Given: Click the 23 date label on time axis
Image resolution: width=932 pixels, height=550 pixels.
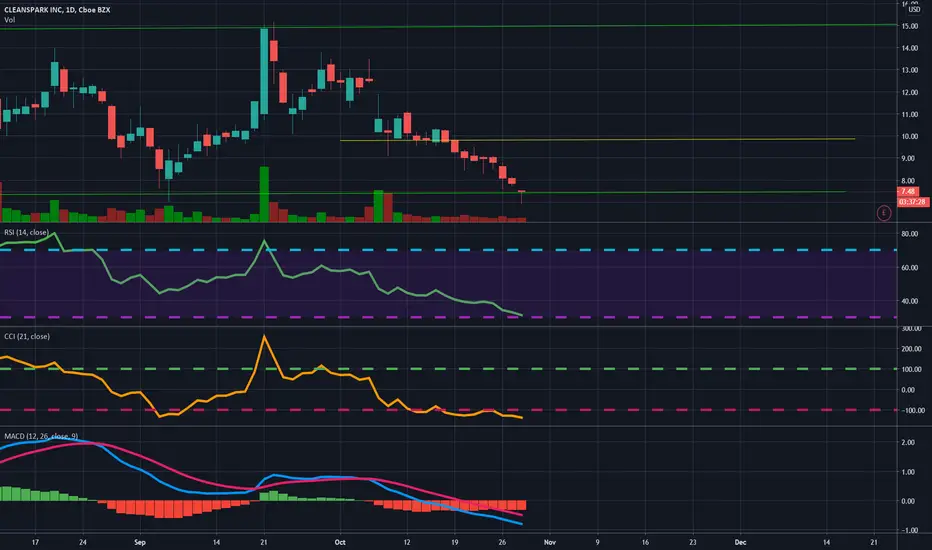Looking at the screenshot, I should [x=692, y=542].
